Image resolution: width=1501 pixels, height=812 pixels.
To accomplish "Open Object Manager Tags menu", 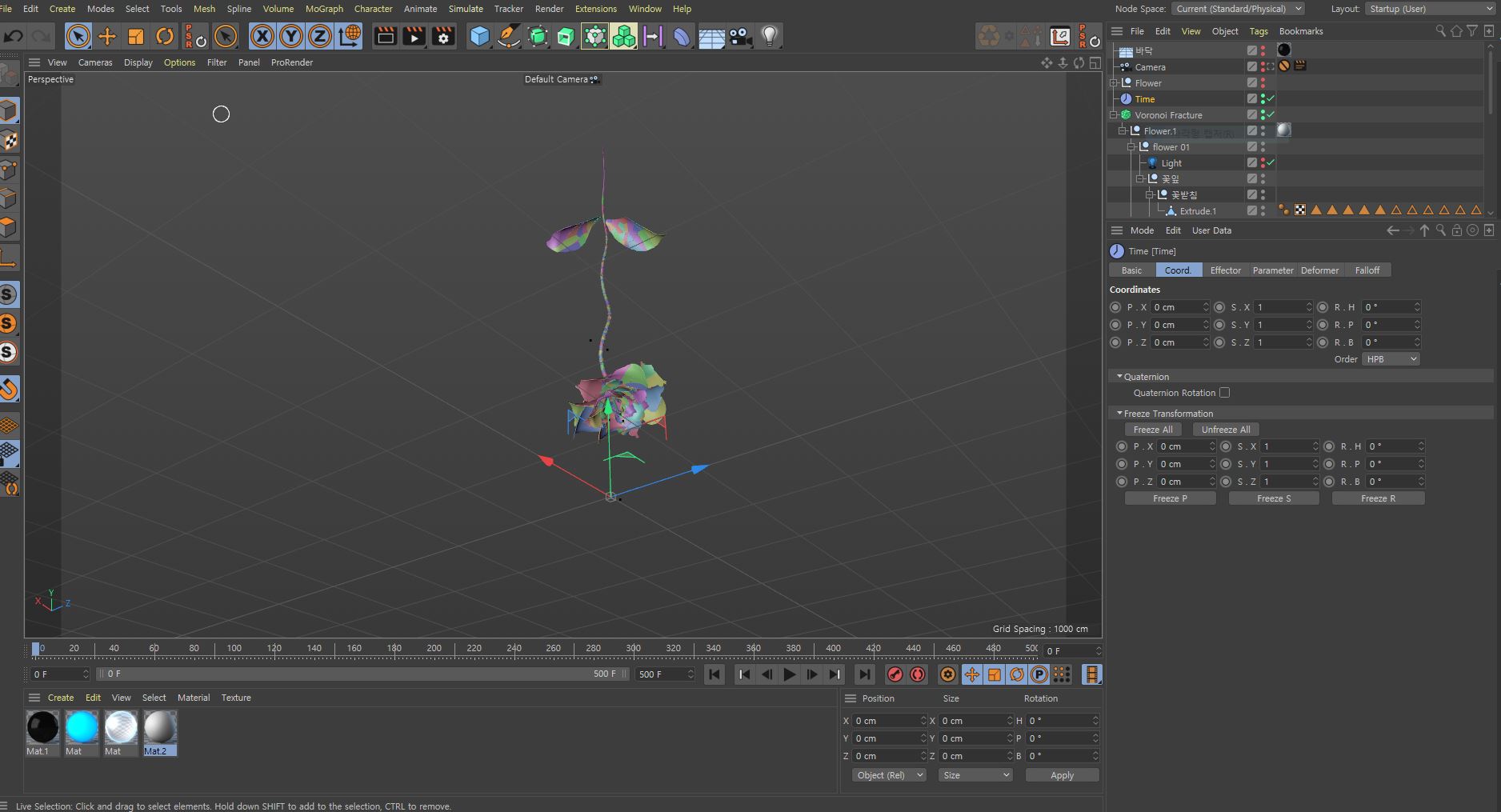I will [x=1259, y=31].
